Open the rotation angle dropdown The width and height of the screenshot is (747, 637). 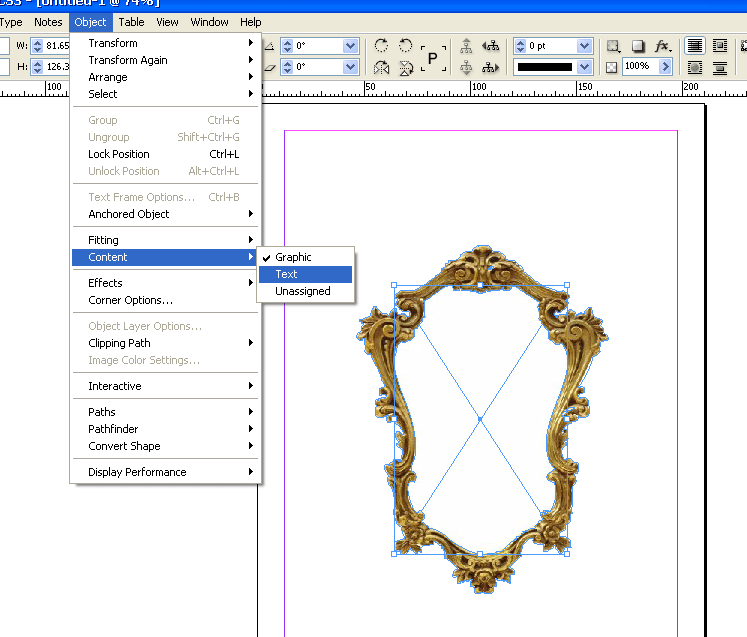tap(350, 46)
